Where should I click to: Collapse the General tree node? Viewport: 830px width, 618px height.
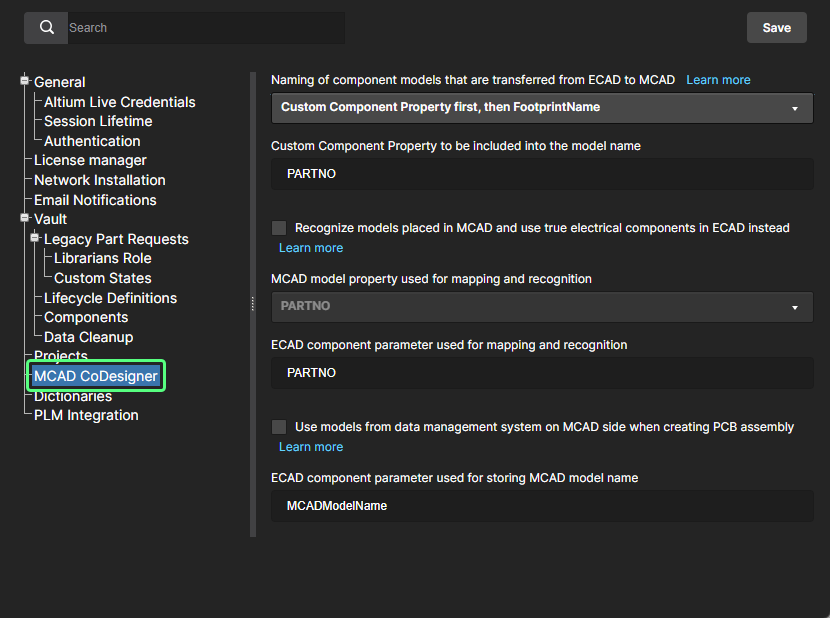click(25, 82)
